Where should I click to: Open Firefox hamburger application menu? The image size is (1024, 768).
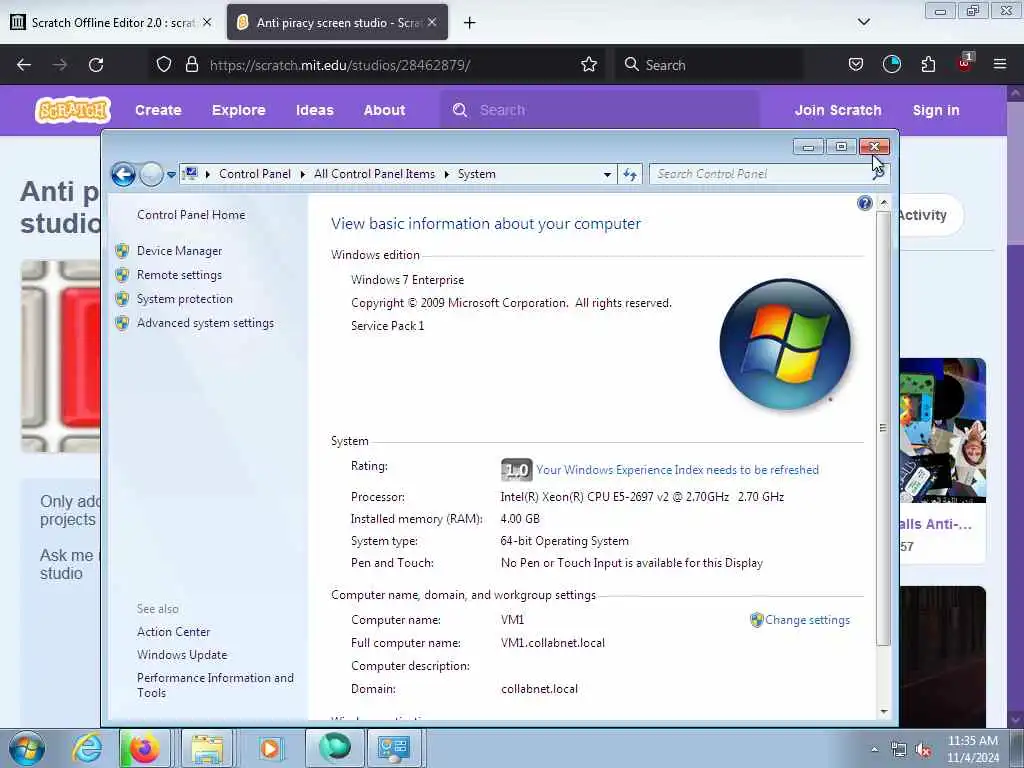point(1000,65)
